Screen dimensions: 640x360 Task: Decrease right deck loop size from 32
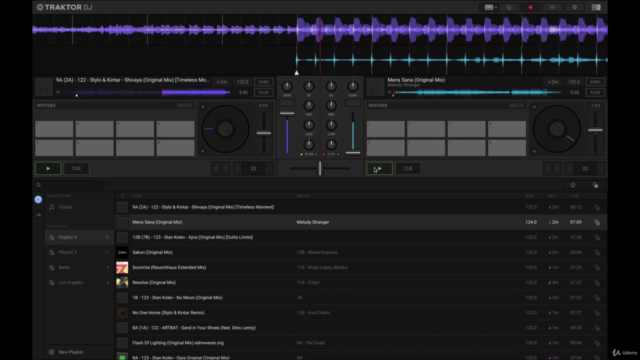pyautogui.click(x=569, y=169)
